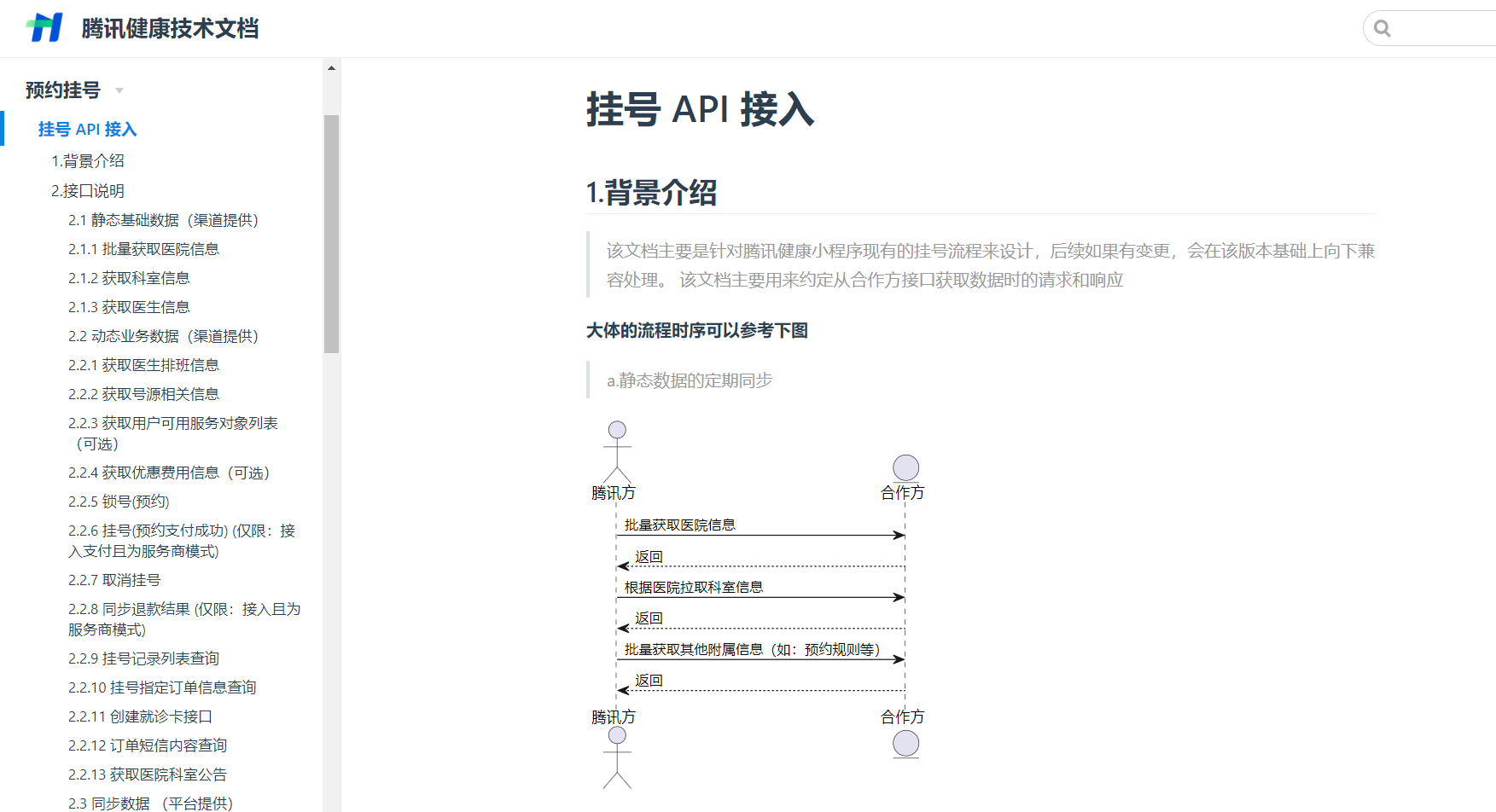Open 2.2 动态业务数据（渠道提供）

(x=163, y=336)
